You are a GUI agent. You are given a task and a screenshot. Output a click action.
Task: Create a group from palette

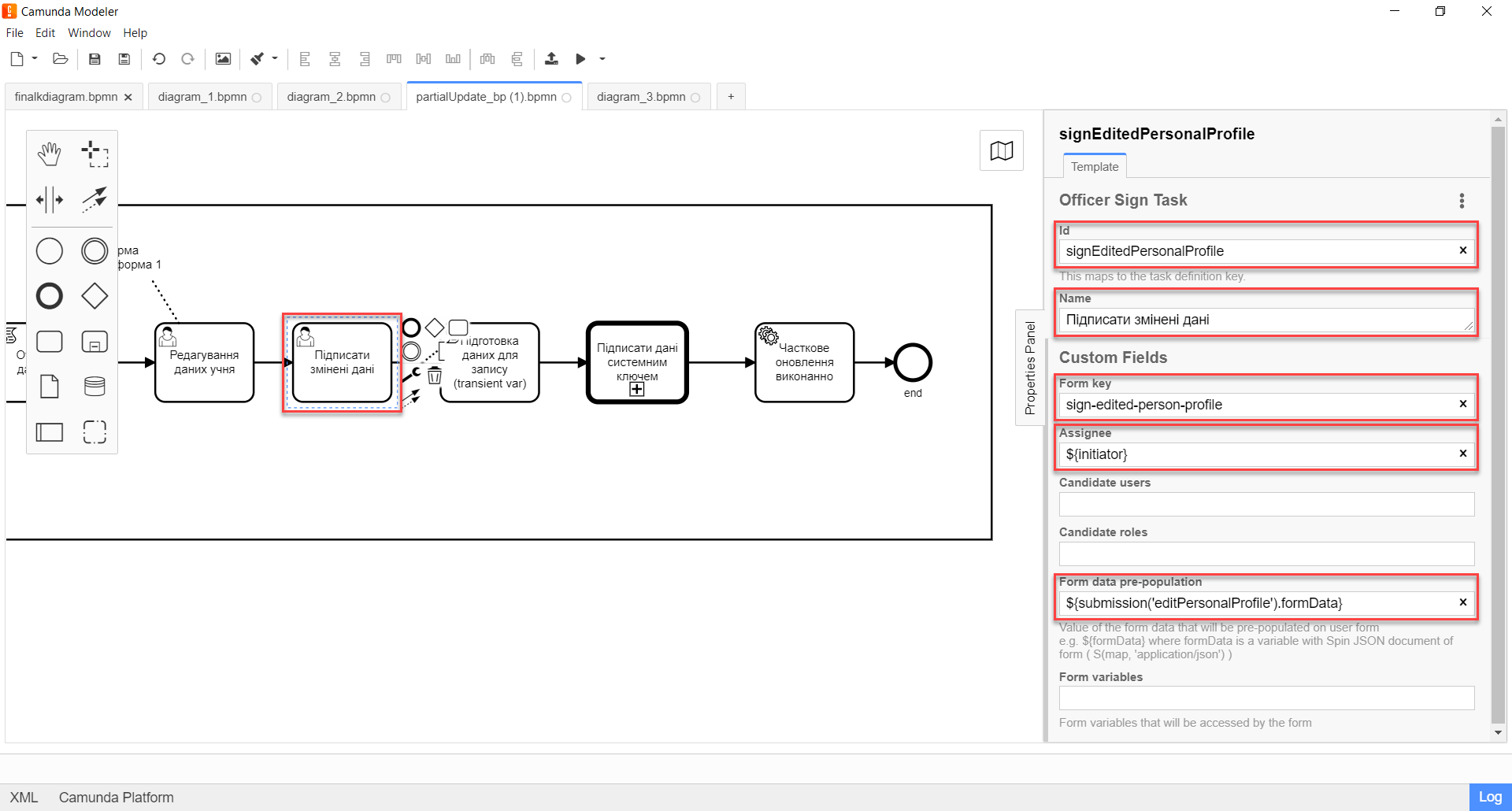pyautogui.click(x=94, y=431)
